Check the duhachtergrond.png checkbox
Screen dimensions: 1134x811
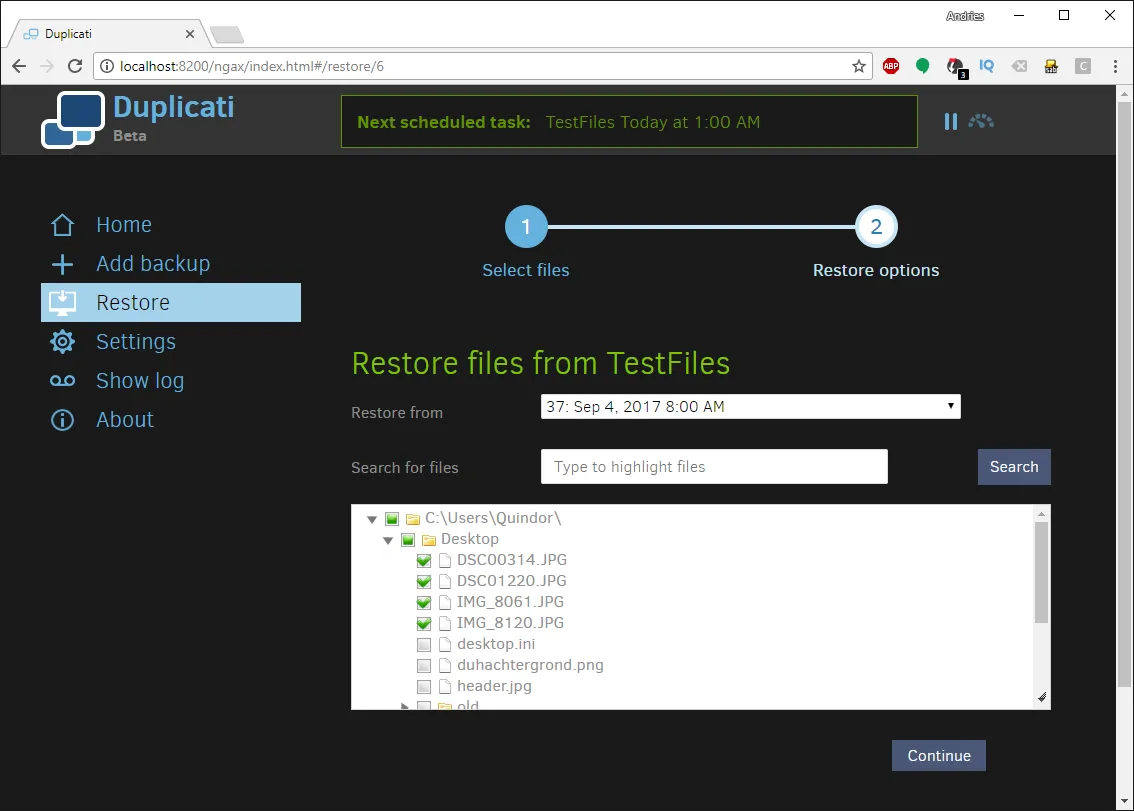[x=424, y=666]
